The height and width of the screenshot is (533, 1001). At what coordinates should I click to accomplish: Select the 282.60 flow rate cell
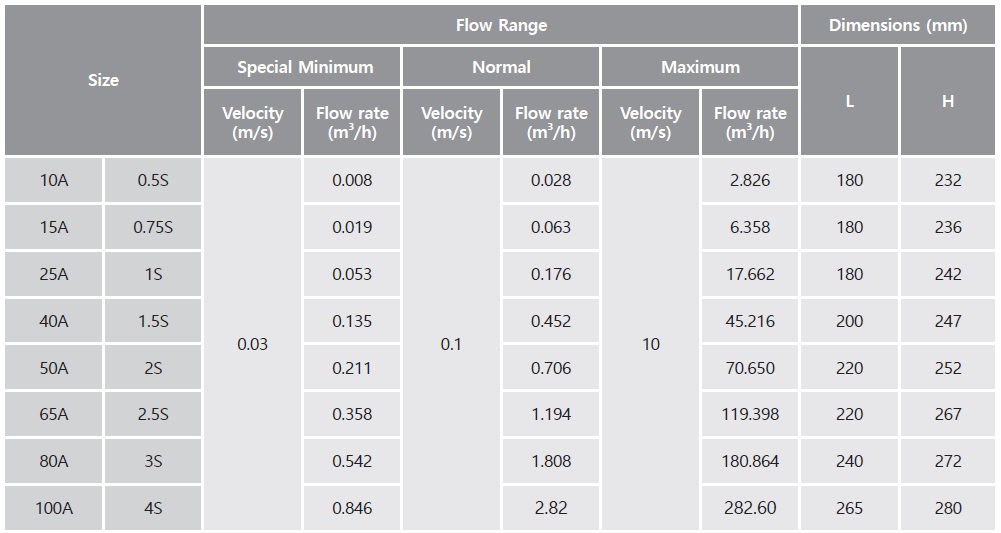(x=750, y=508)
